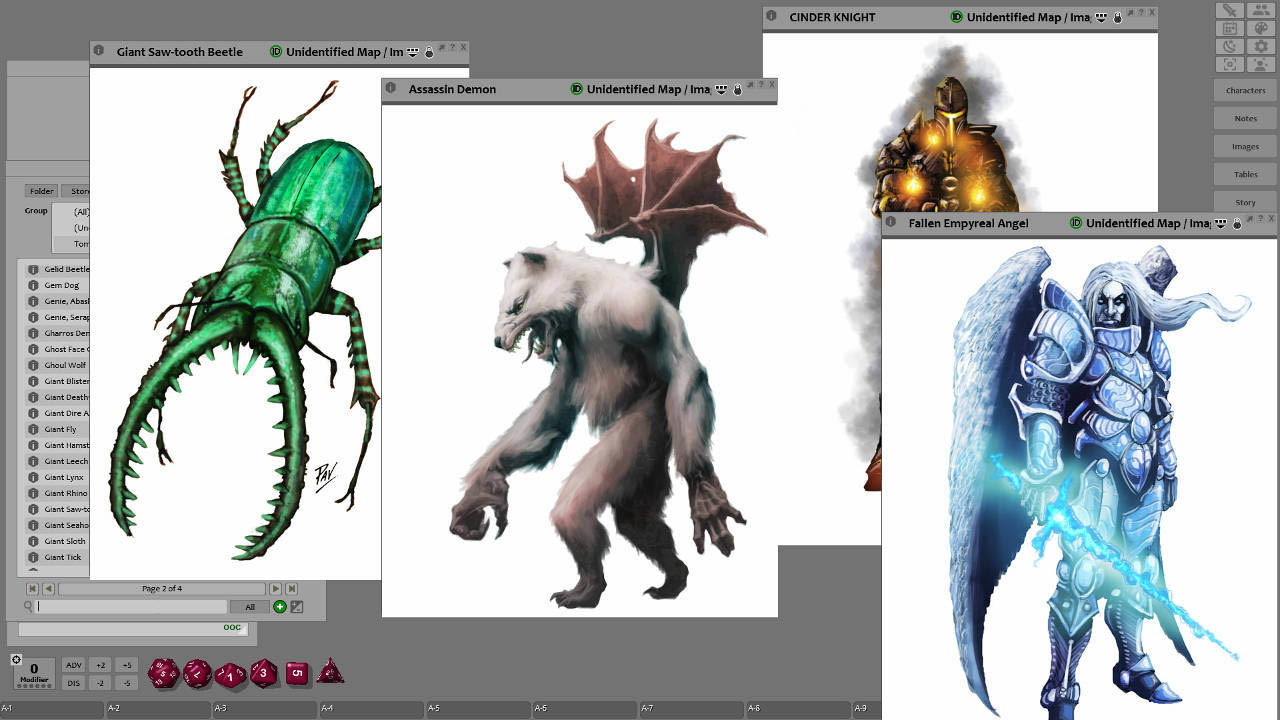Viewport: 1280px width, 720px height.
Task: Open the Calendar tool icon
Action: (x=1230, y=29)
